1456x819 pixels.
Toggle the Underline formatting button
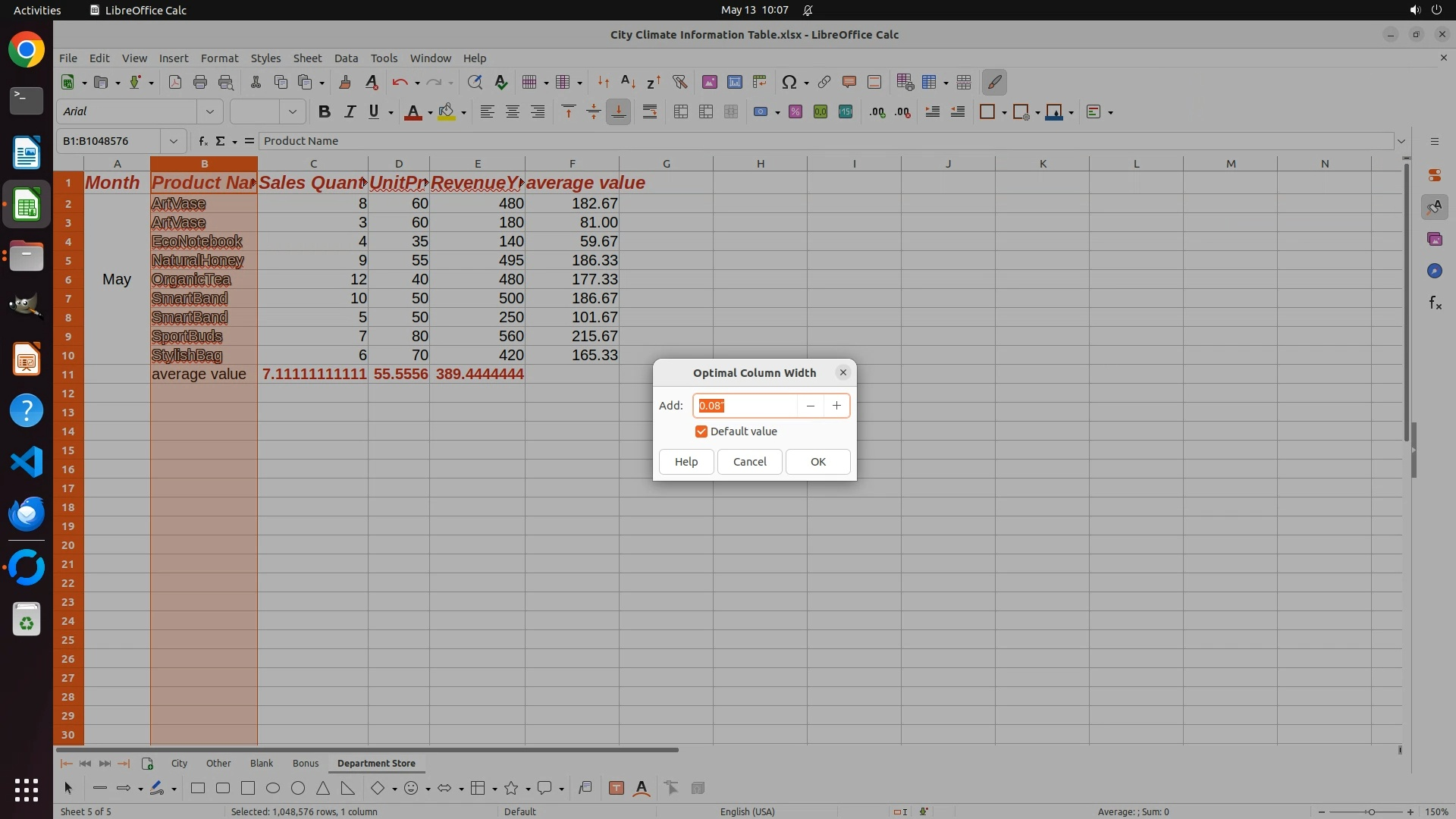pos(373,111)
